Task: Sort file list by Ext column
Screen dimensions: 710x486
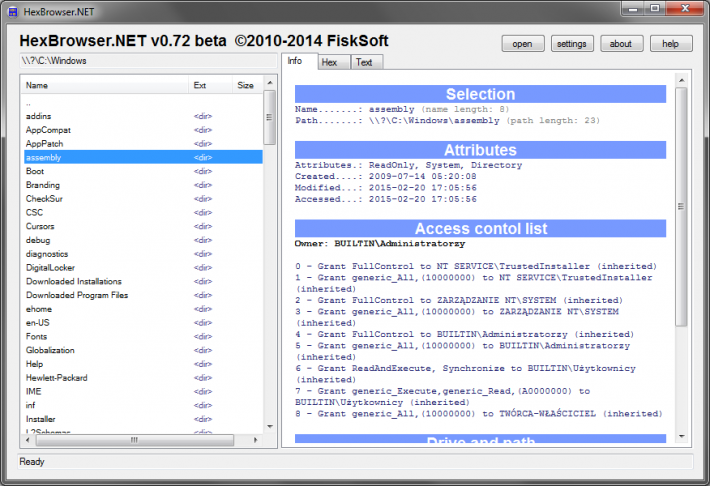Action: click(211, 85)
